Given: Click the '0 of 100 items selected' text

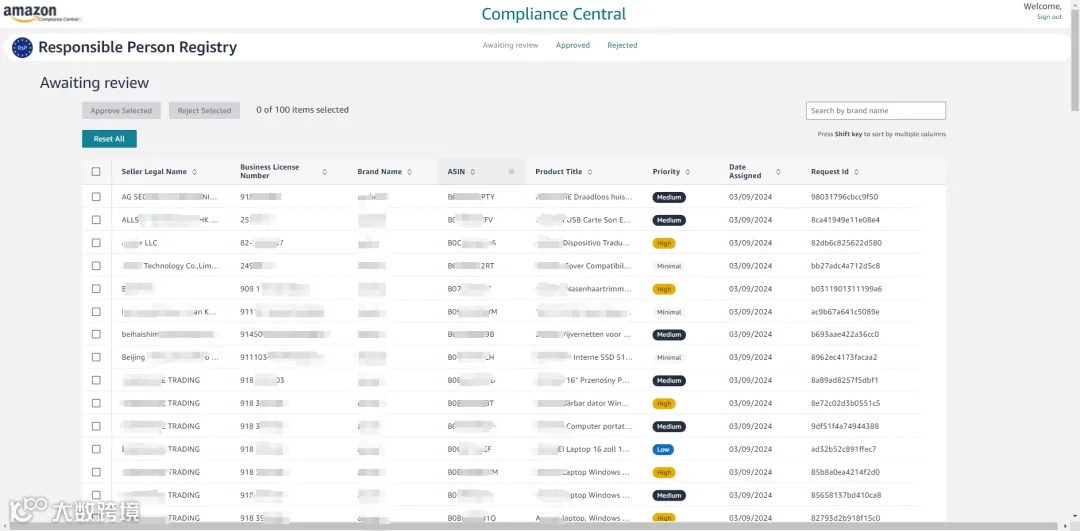Looking at the screenshot, I should click(x=302, y=110).
